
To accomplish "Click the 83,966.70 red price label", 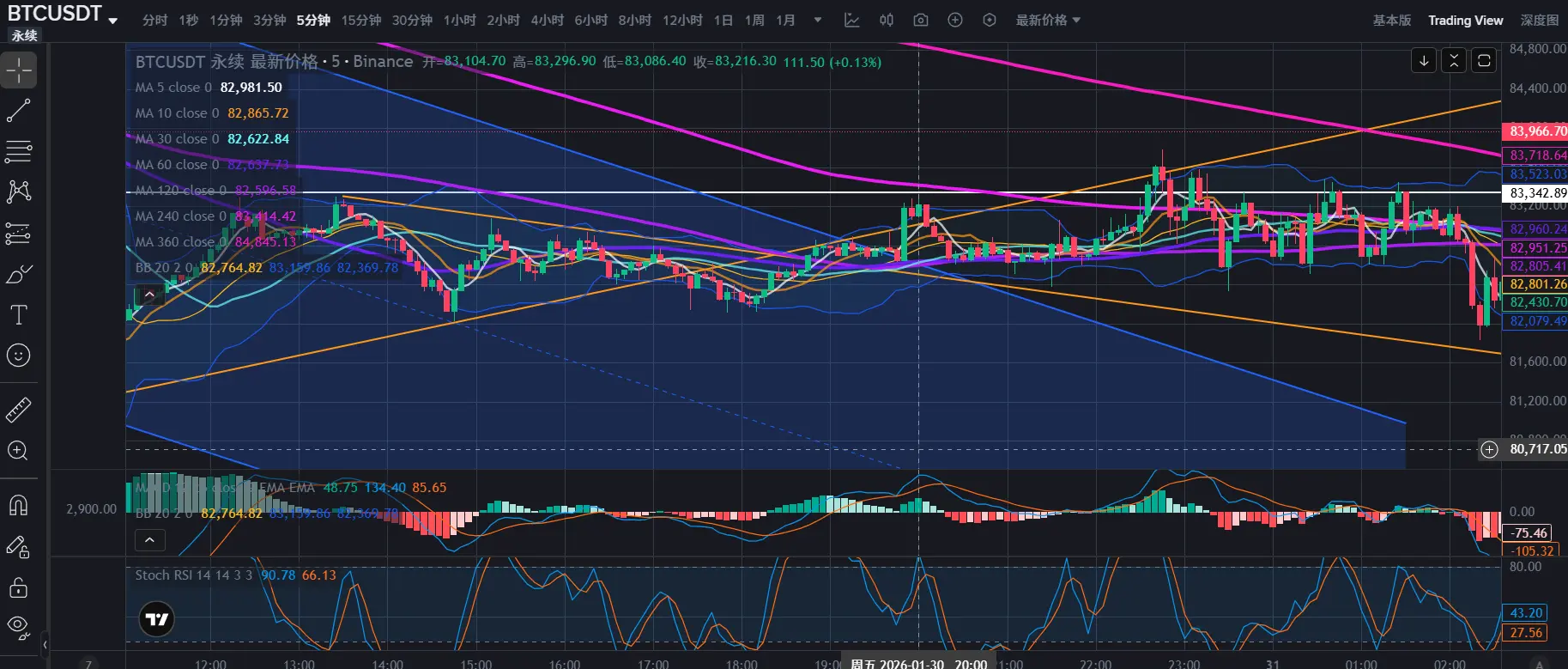I will [1535, 131].
